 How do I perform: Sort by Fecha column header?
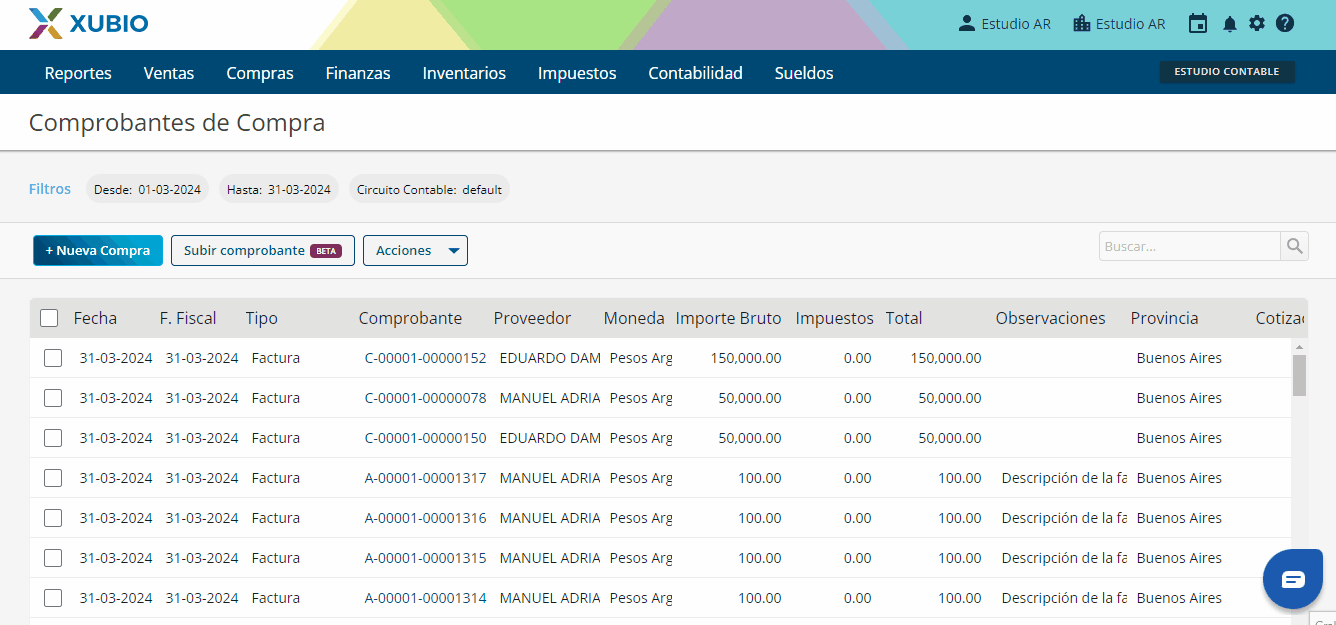pos(95,318)
